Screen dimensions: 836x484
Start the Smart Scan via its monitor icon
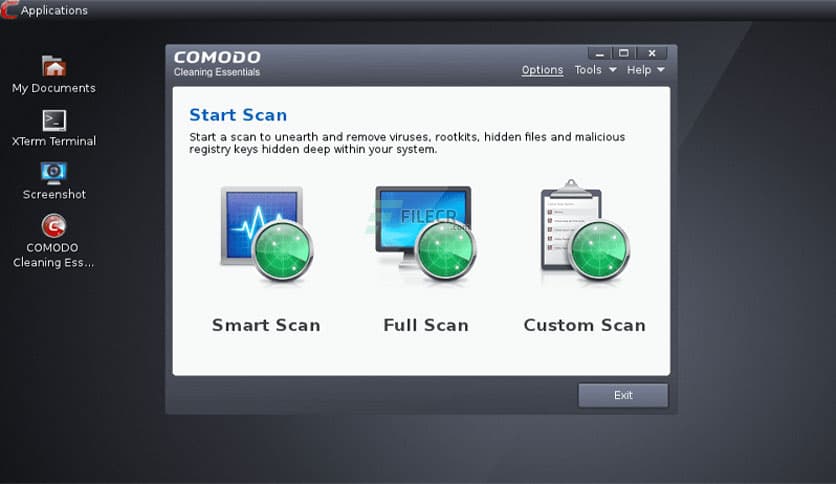(267, 233)
